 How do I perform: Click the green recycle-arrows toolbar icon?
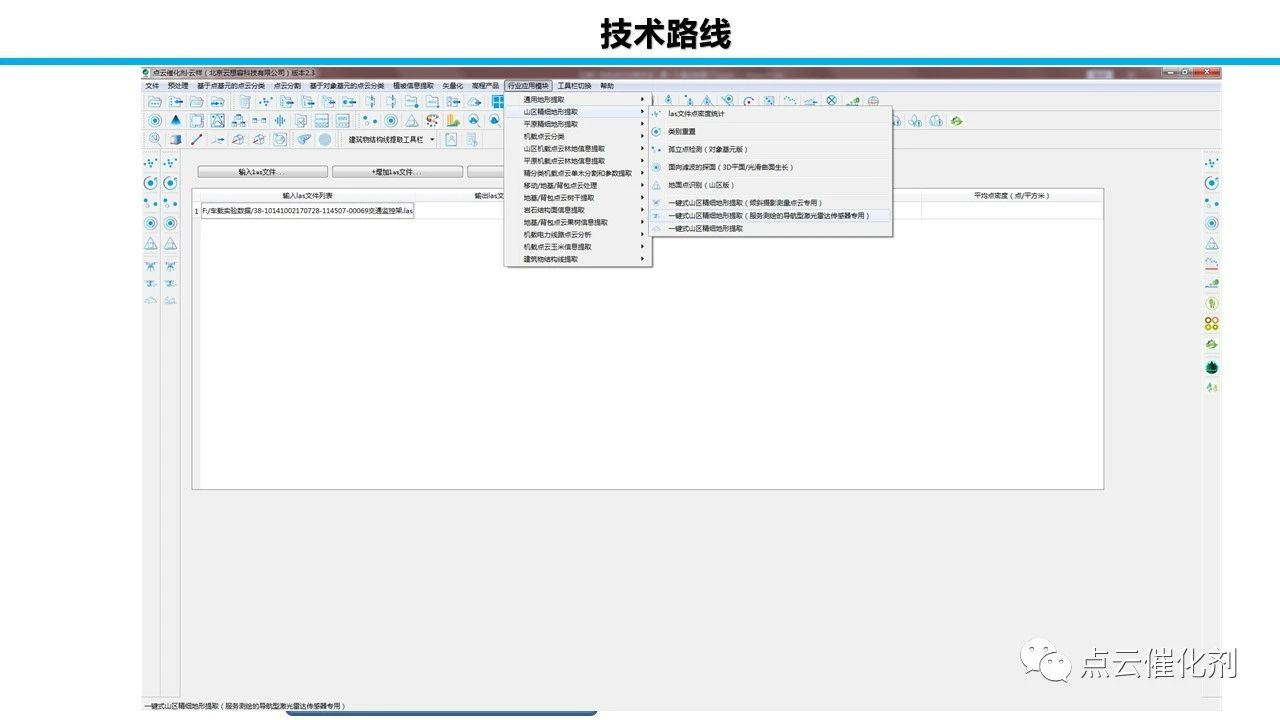pyautogui.click(x=956, y=121)
